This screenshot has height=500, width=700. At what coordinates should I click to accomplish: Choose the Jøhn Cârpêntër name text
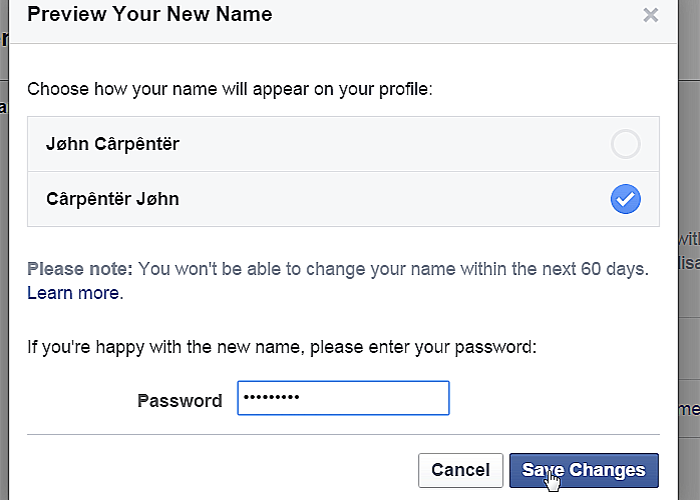(112, 144)
